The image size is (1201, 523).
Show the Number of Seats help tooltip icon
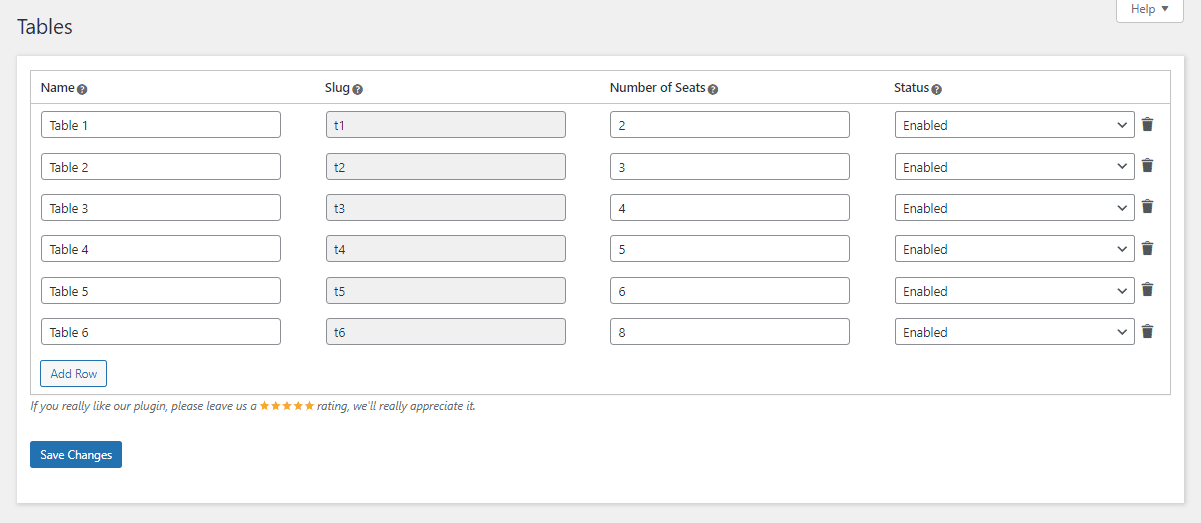[x=713, y=89]
